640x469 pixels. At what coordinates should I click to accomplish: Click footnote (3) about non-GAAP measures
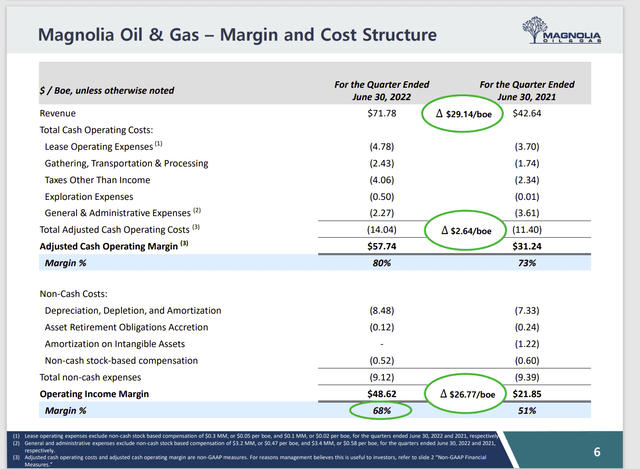[250, 461]
